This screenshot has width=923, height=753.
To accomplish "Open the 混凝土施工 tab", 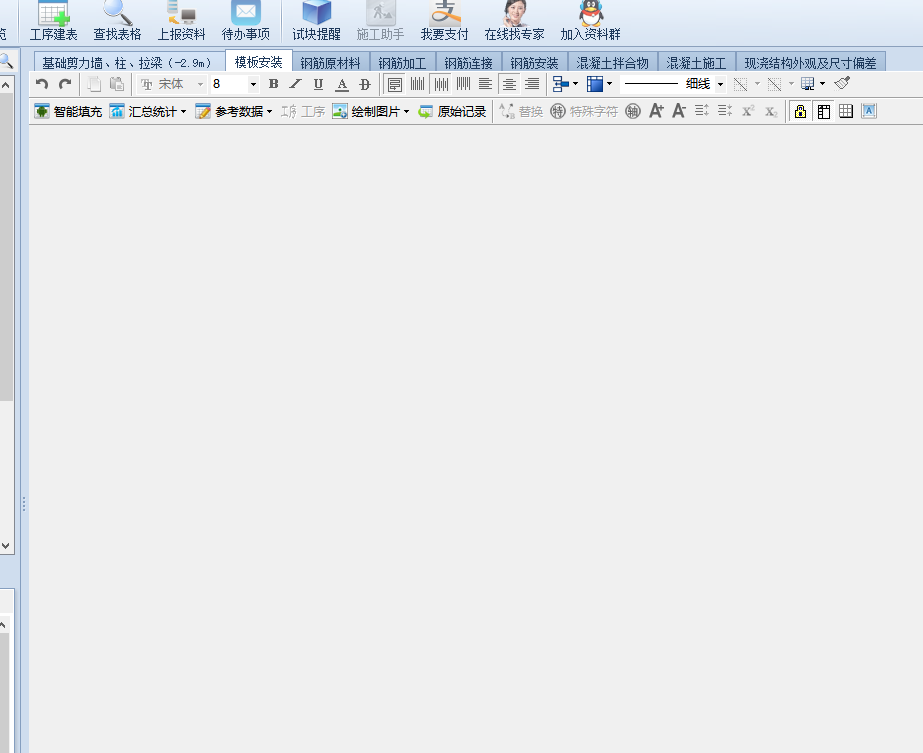I will [x=696, y=63].
